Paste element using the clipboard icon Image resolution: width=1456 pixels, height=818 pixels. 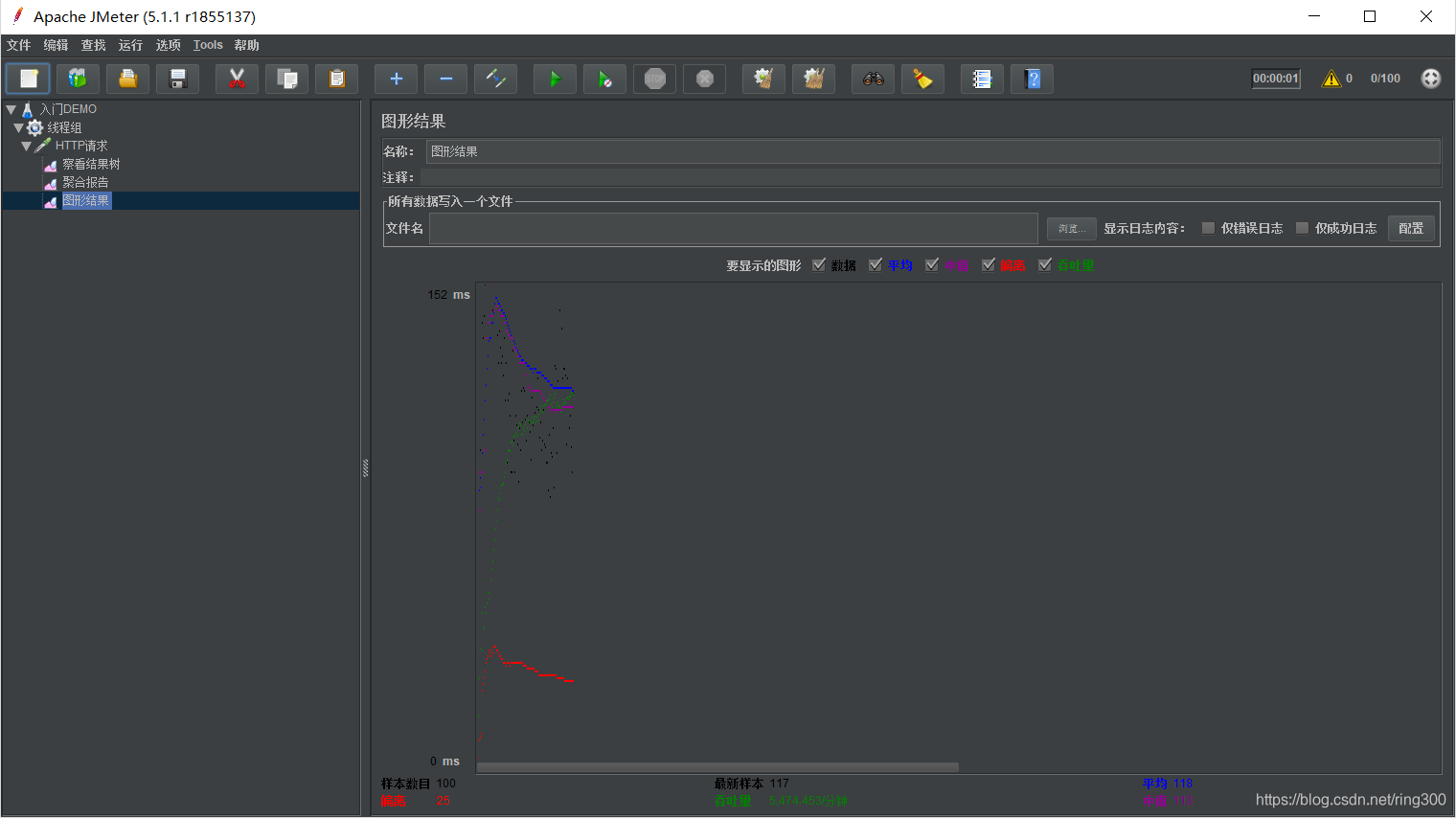[336, 79]
